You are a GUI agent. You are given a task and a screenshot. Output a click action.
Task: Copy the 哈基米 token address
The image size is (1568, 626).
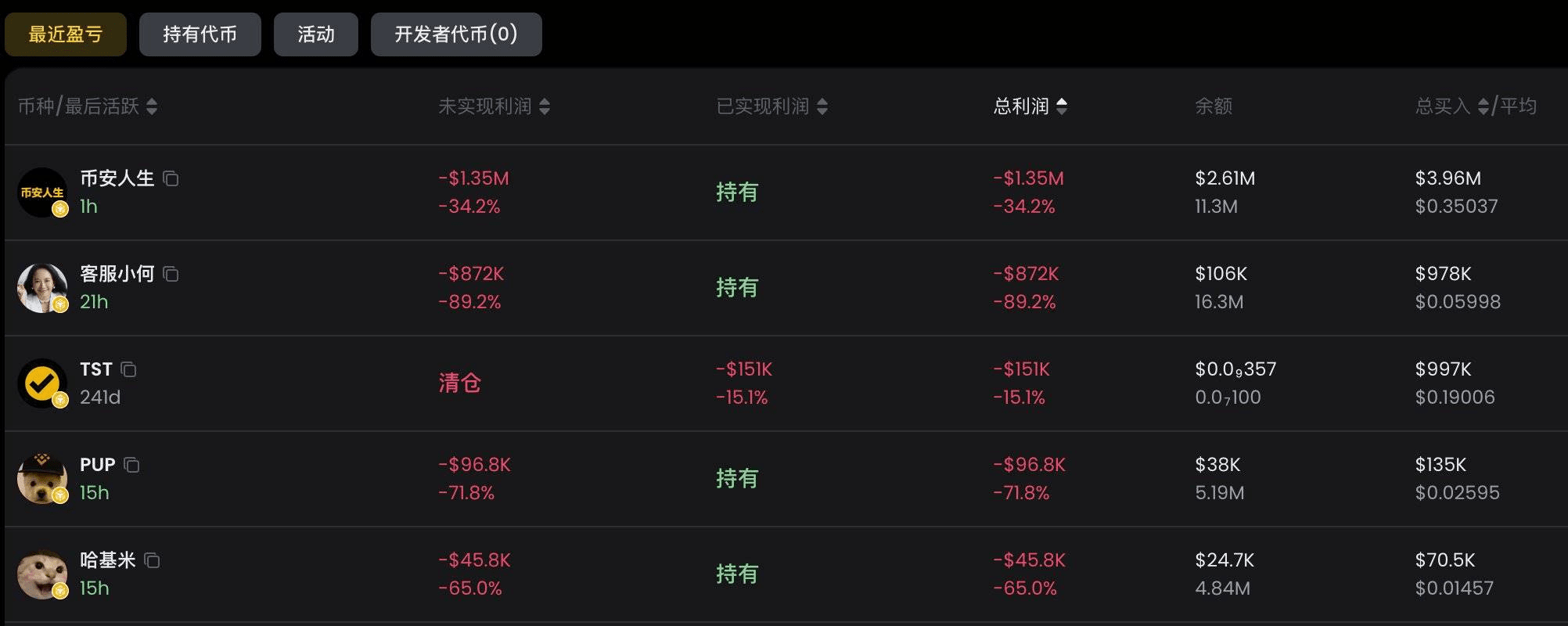152,561
